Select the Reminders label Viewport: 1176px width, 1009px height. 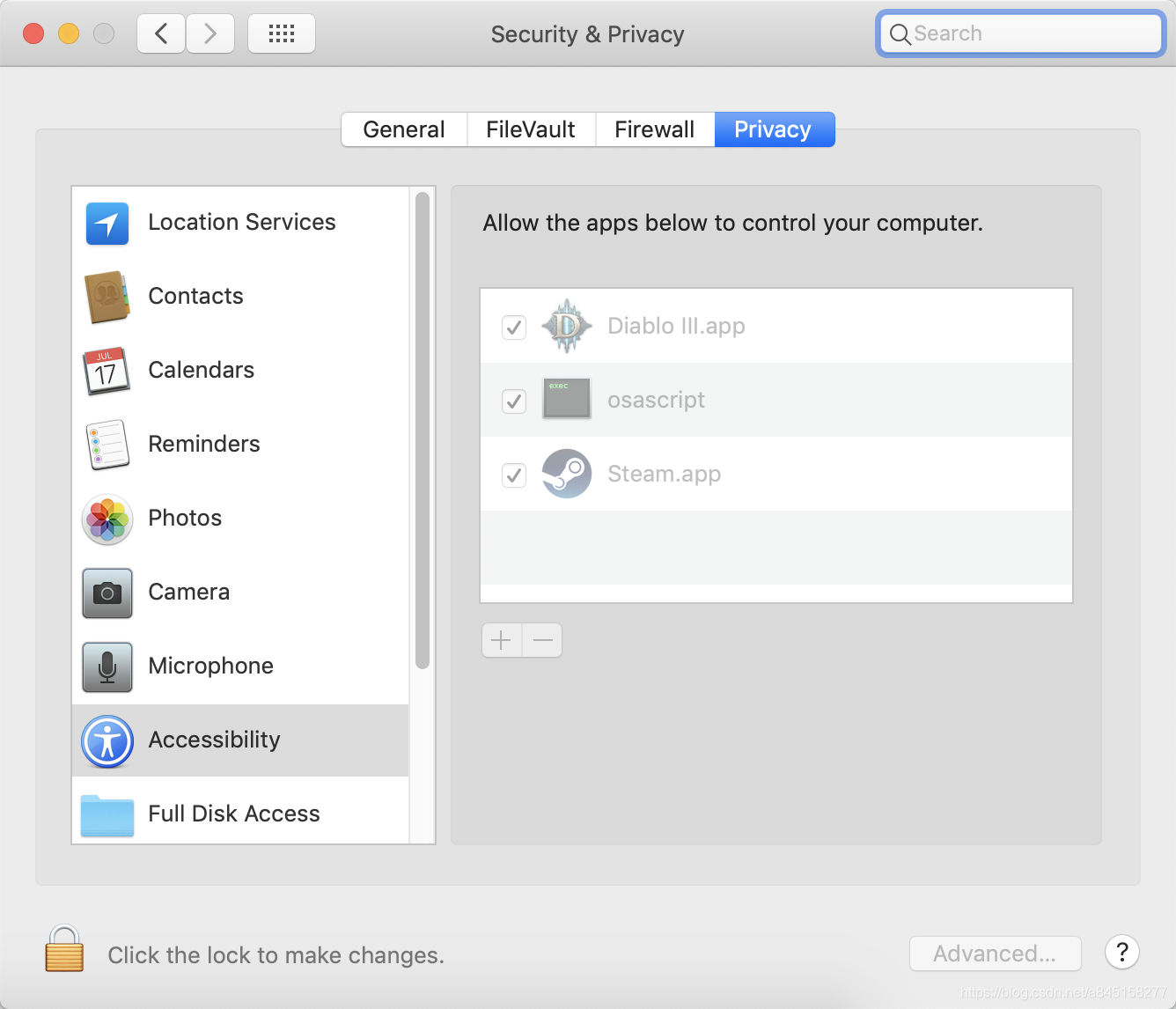tap(204, 444)
